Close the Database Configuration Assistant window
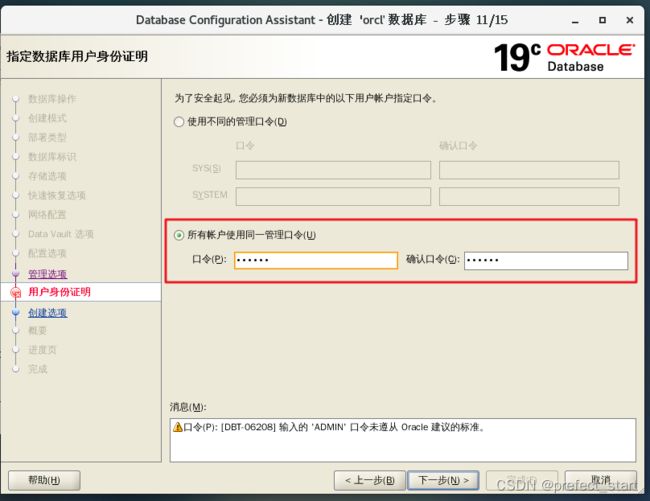 (x=630, y=20)
